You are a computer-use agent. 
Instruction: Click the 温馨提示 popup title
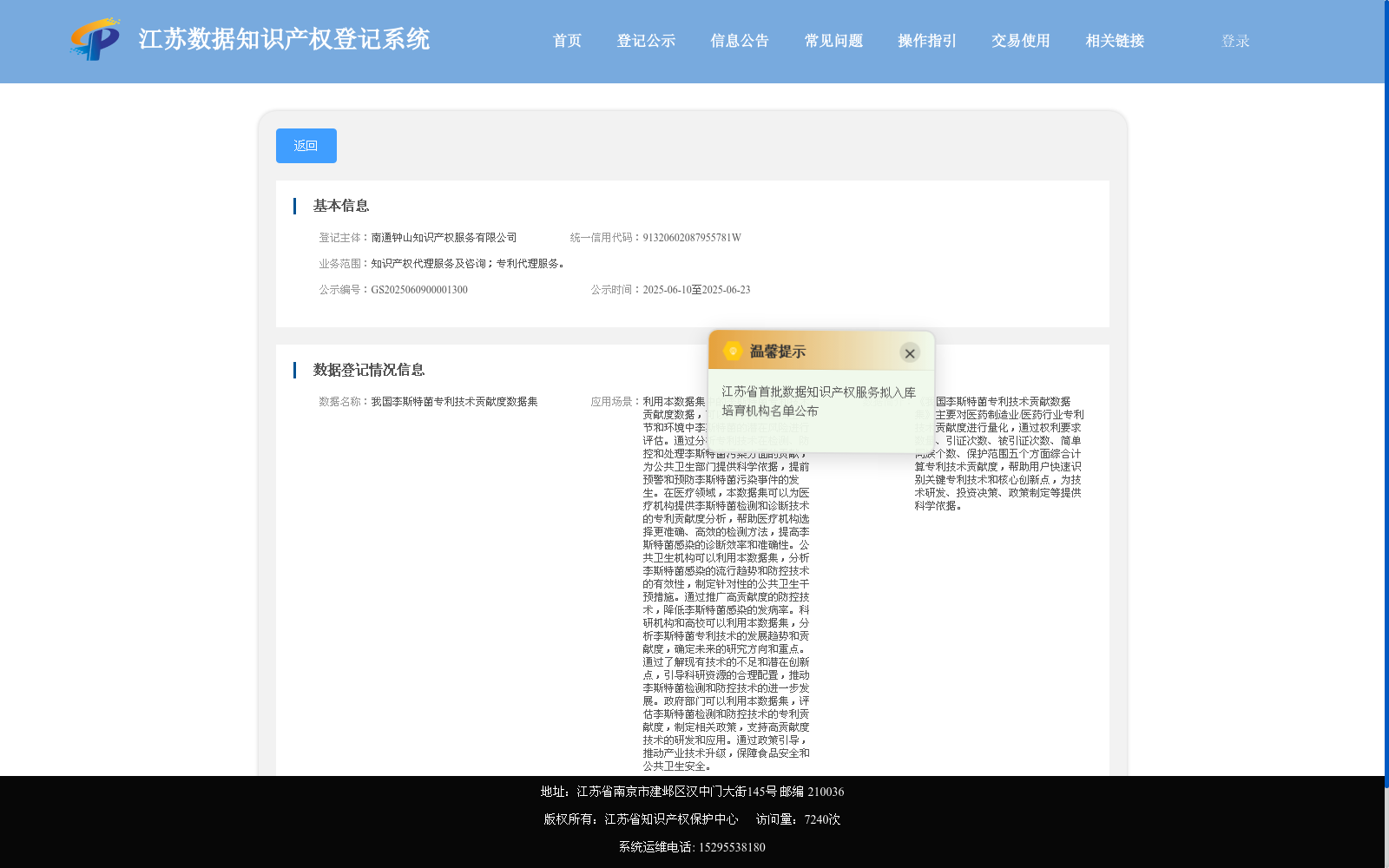778,352
